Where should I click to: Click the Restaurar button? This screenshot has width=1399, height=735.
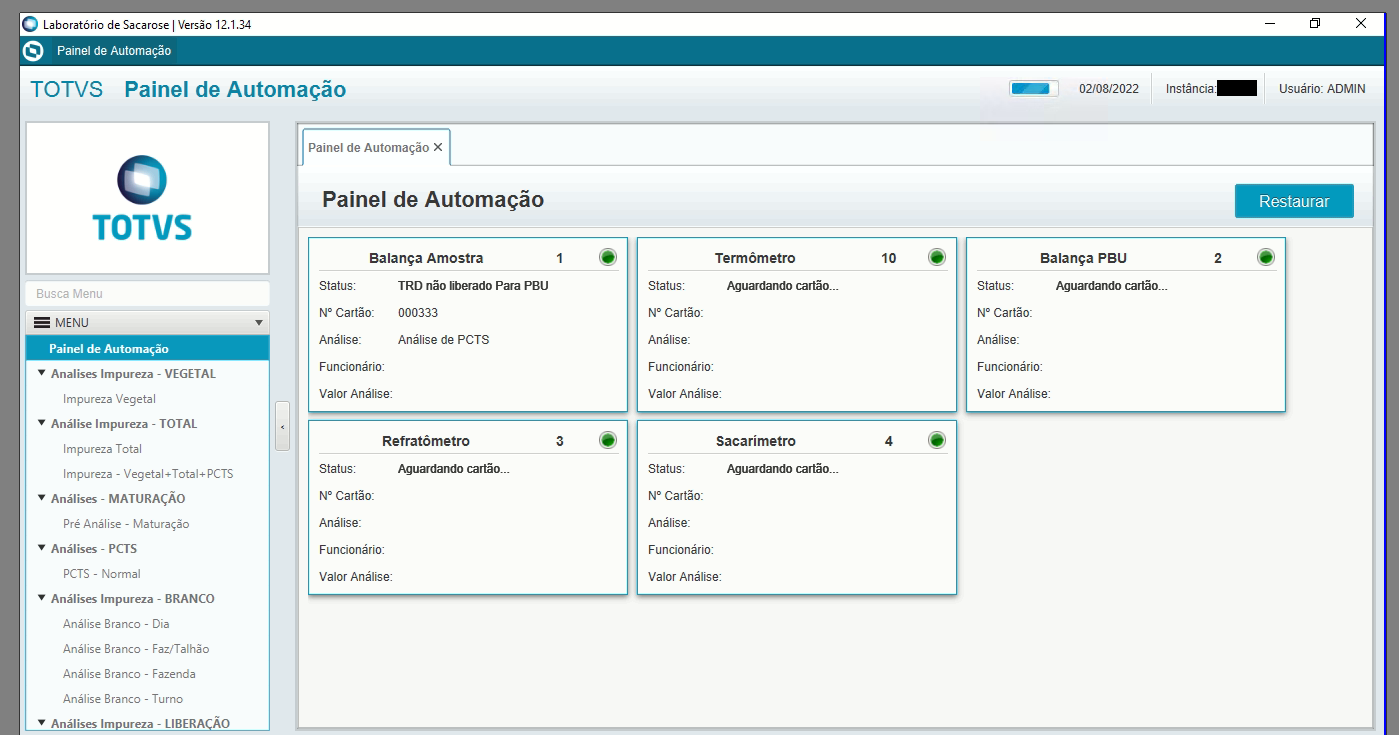pyautogui.click(x=1293, y=201)
